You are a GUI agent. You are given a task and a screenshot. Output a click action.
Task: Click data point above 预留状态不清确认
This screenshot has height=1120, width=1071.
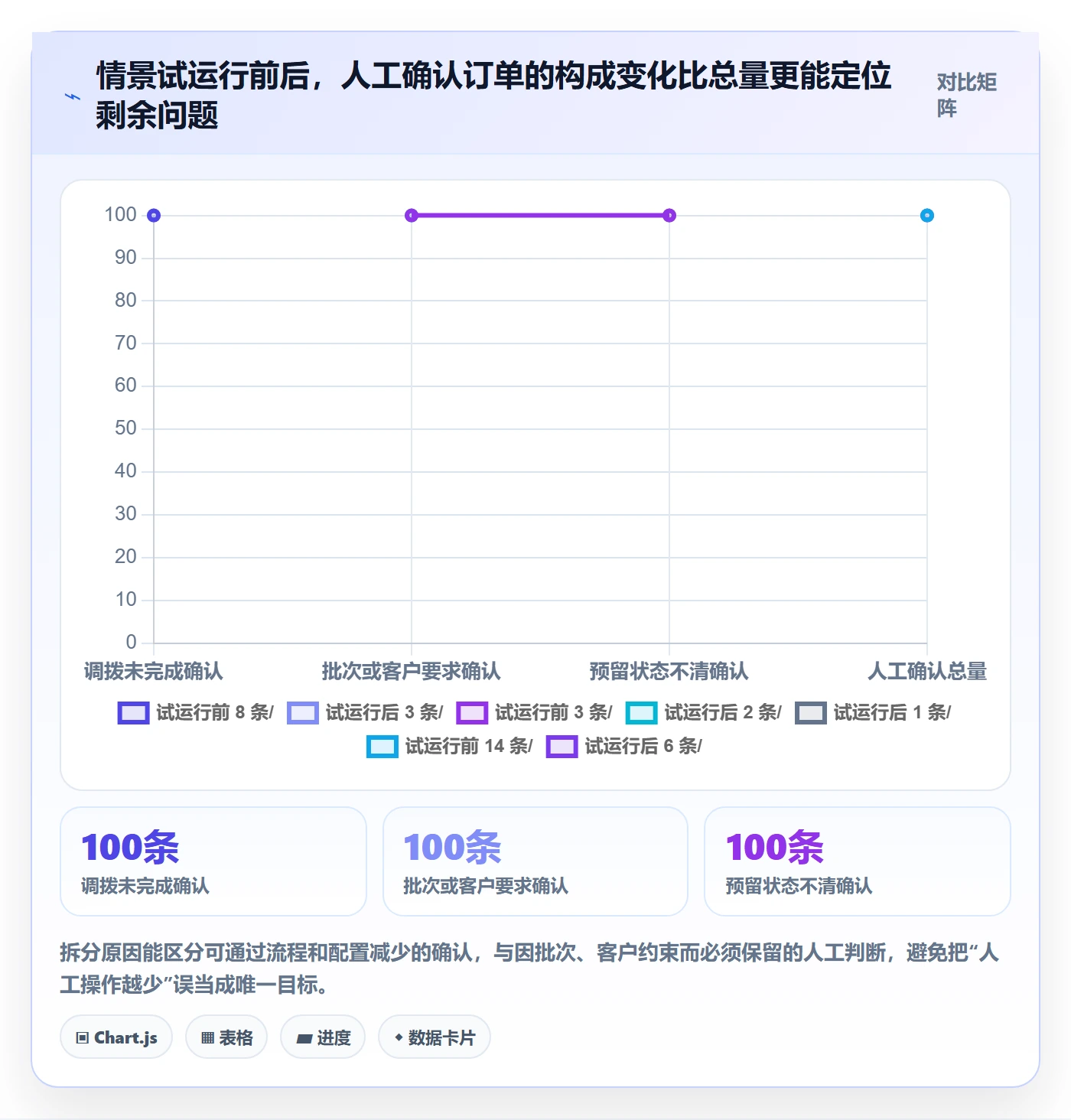click(x=669, y=216)
